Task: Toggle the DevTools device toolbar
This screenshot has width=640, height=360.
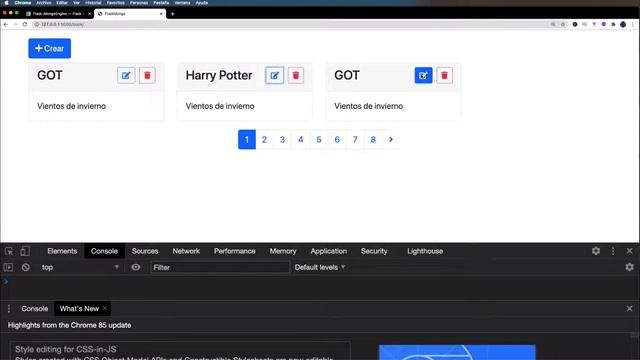Action: point(25,251)
